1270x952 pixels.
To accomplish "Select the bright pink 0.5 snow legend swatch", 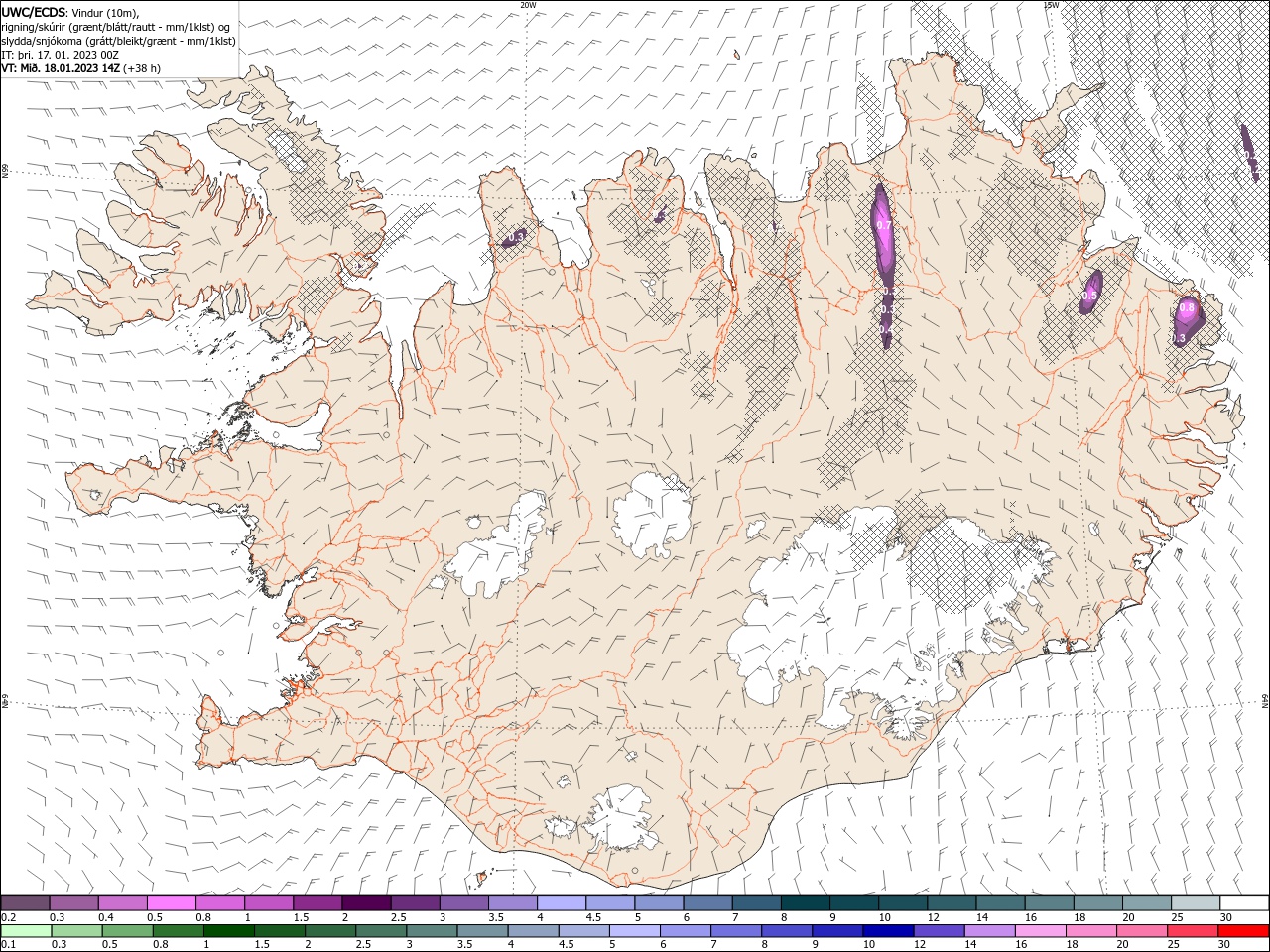I will (172, 903).
